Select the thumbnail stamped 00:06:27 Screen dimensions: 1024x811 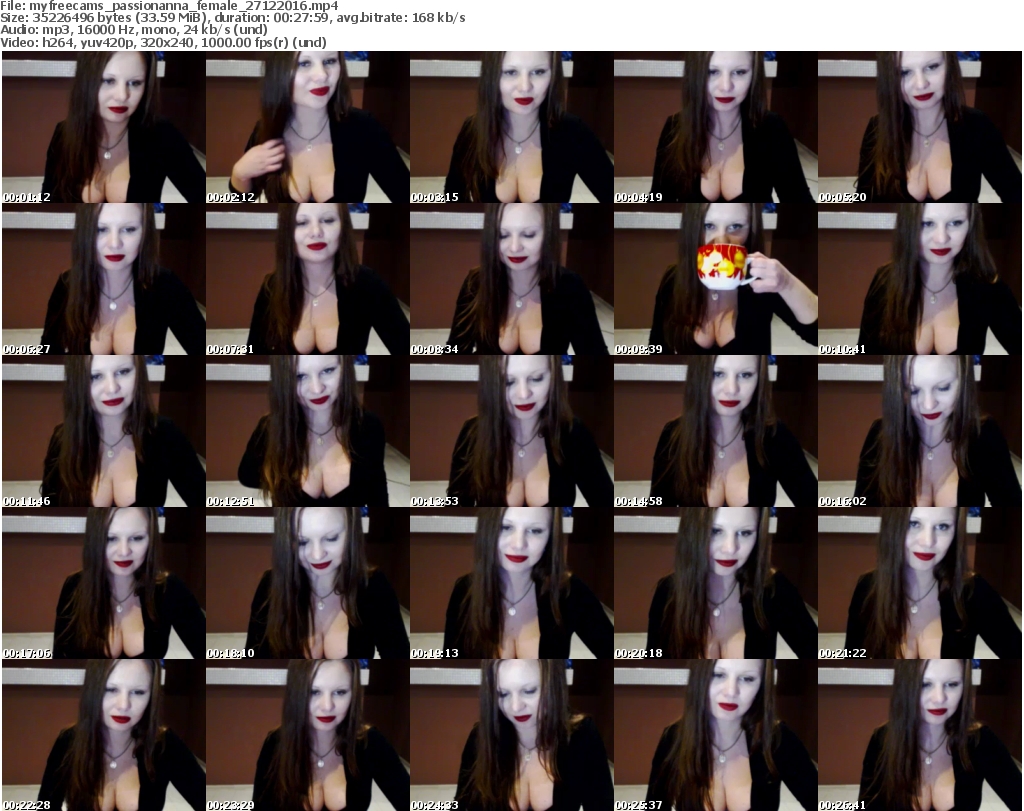103,279
